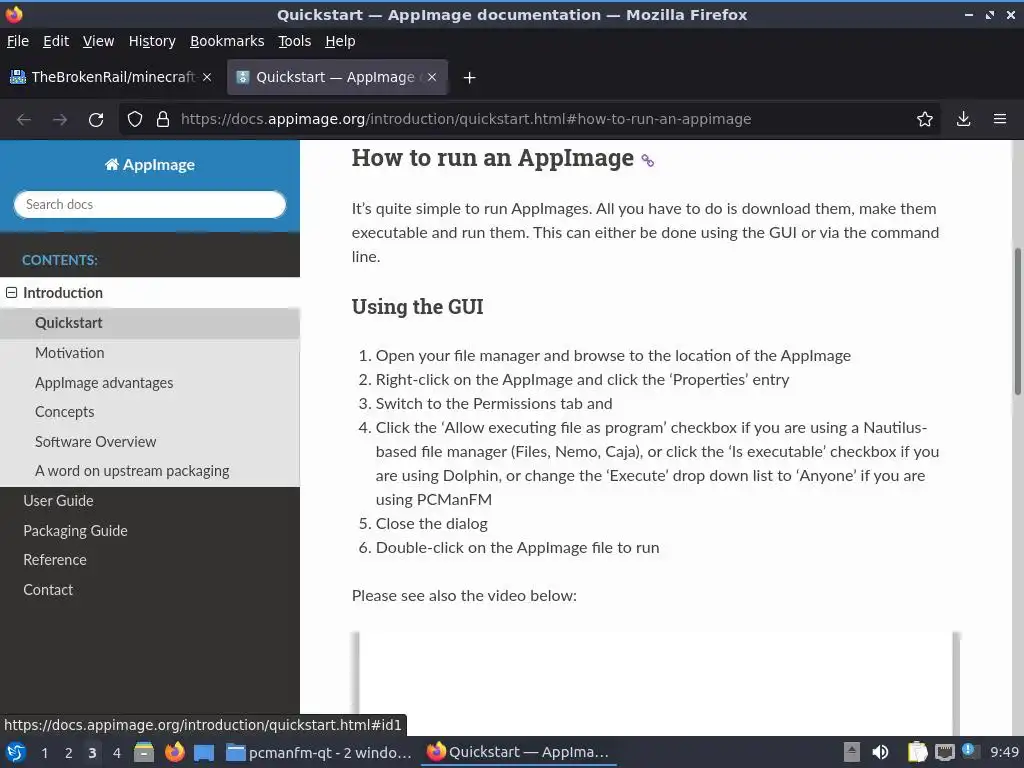Viewport: 1024px width, 768px height.
Task: Select the Quickstart — AppImage taskbar window
Action: click(x=517, y=752)
